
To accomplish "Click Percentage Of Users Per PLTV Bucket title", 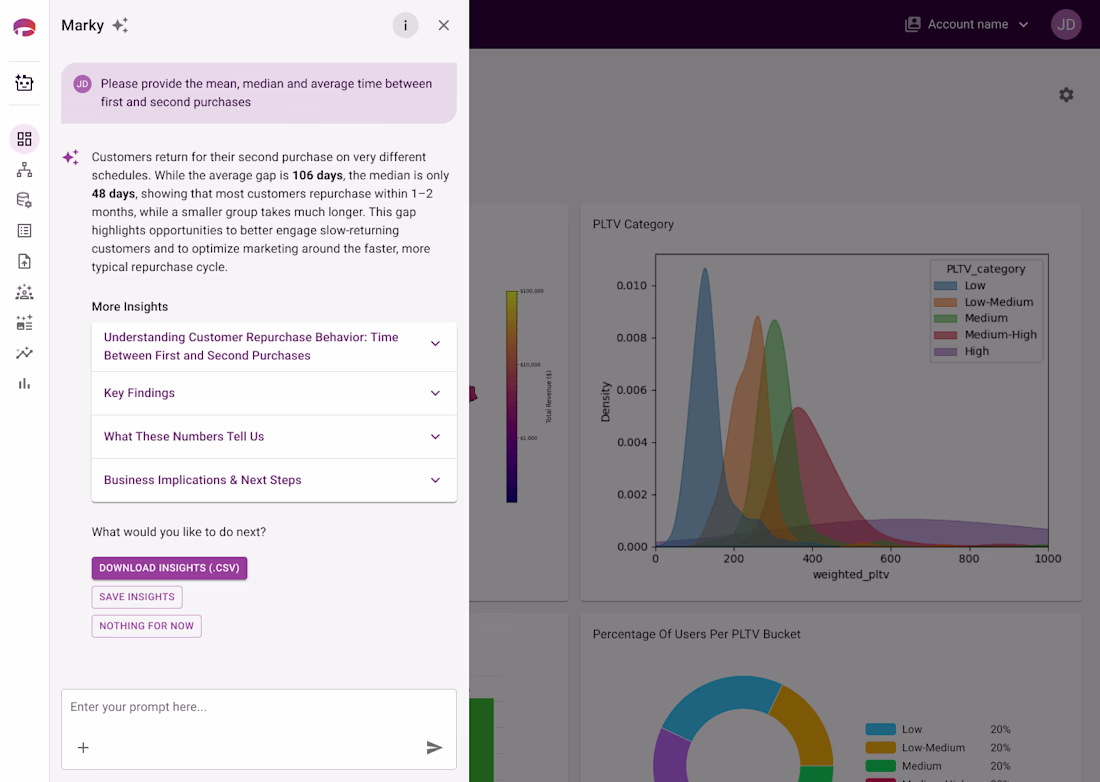I will tap(696, 634).
